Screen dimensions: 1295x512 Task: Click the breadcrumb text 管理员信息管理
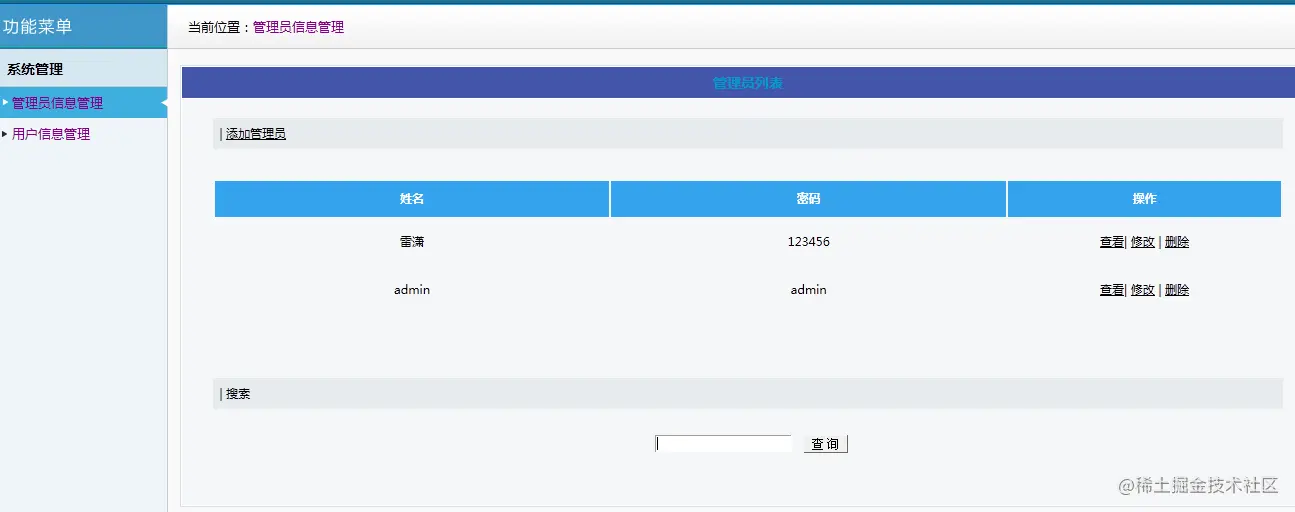click(298, 28)
